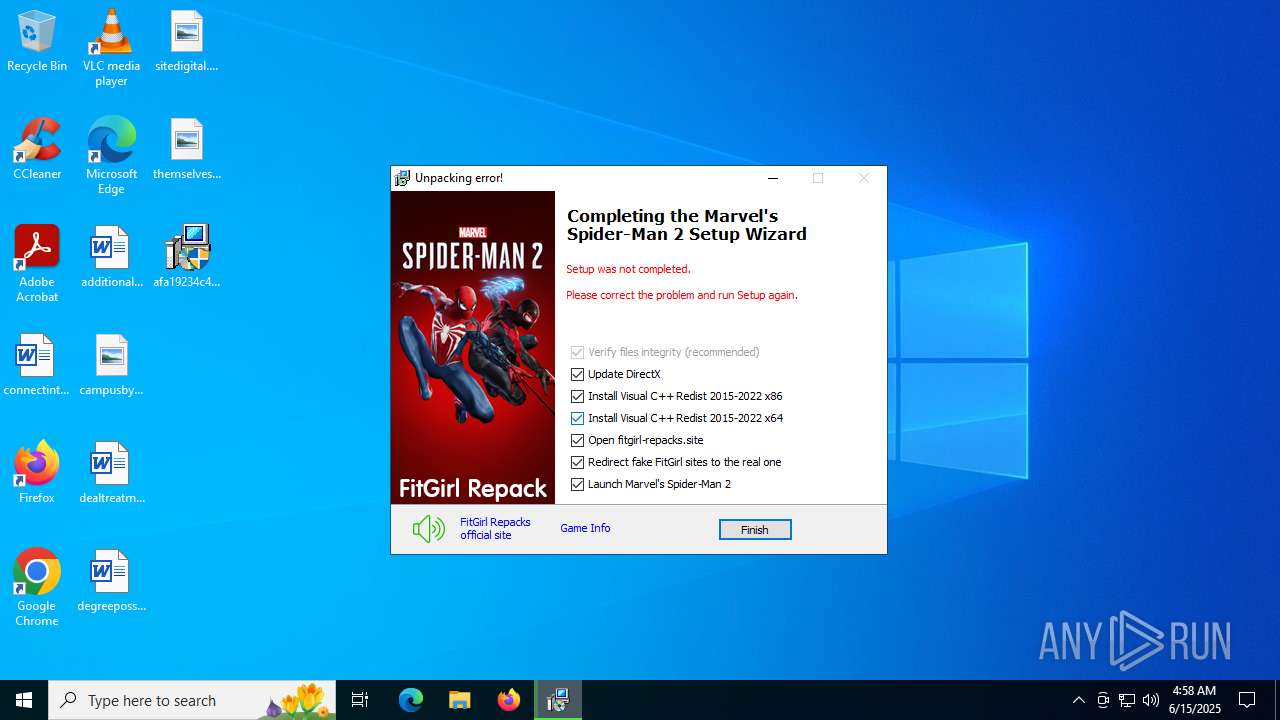Select themselves image file on desktop

click(x=186, y=149)
